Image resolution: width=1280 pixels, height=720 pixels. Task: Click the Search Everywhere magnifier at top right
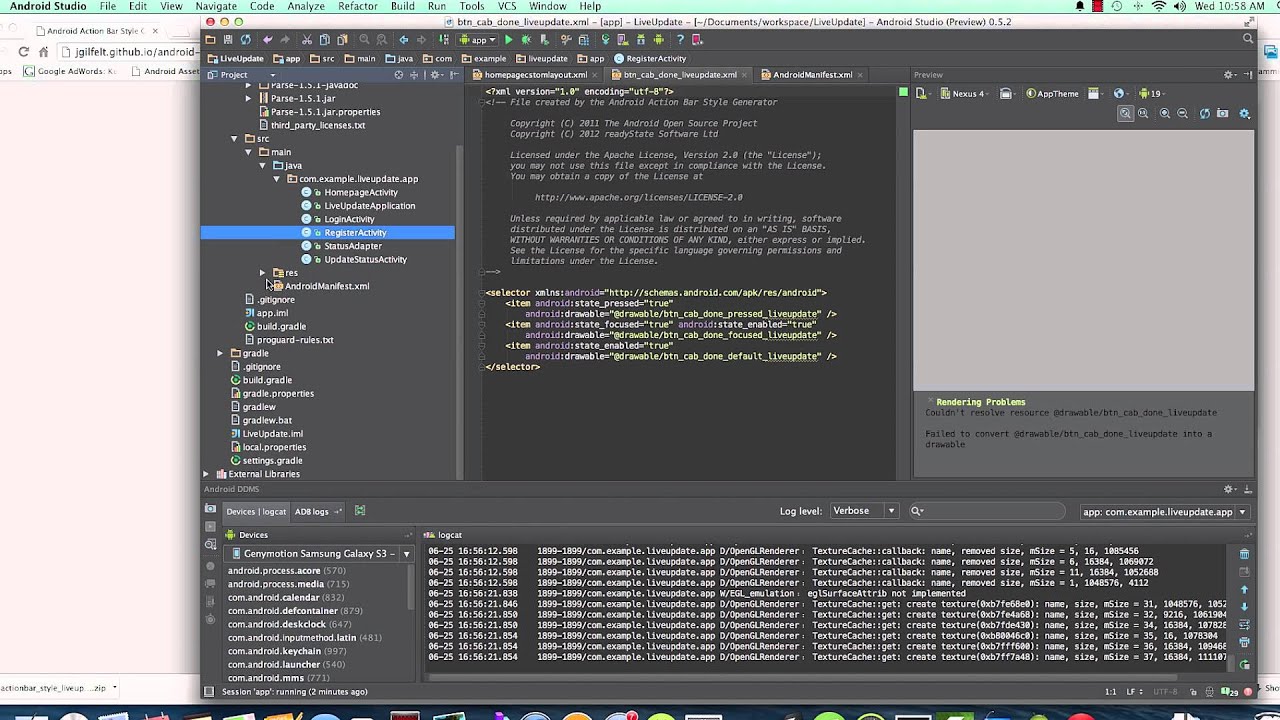(1248, 39)
